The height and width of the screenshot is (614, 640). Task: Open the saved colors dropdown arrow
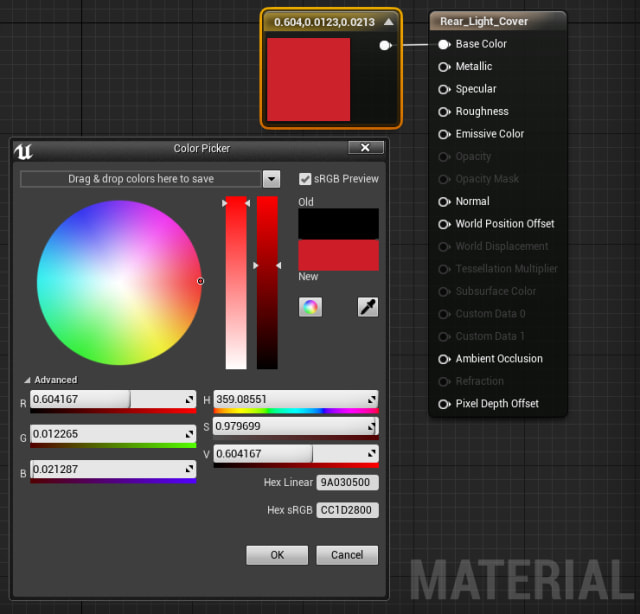271,179
